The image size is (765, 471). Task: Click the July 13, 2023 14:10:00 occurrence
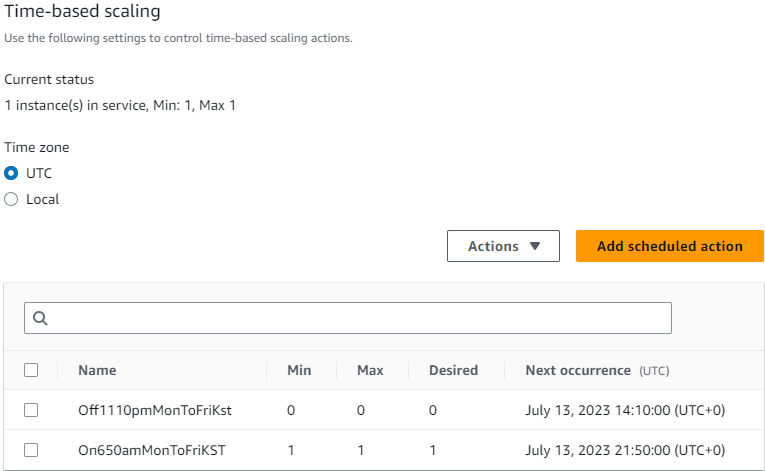(625, 410)
